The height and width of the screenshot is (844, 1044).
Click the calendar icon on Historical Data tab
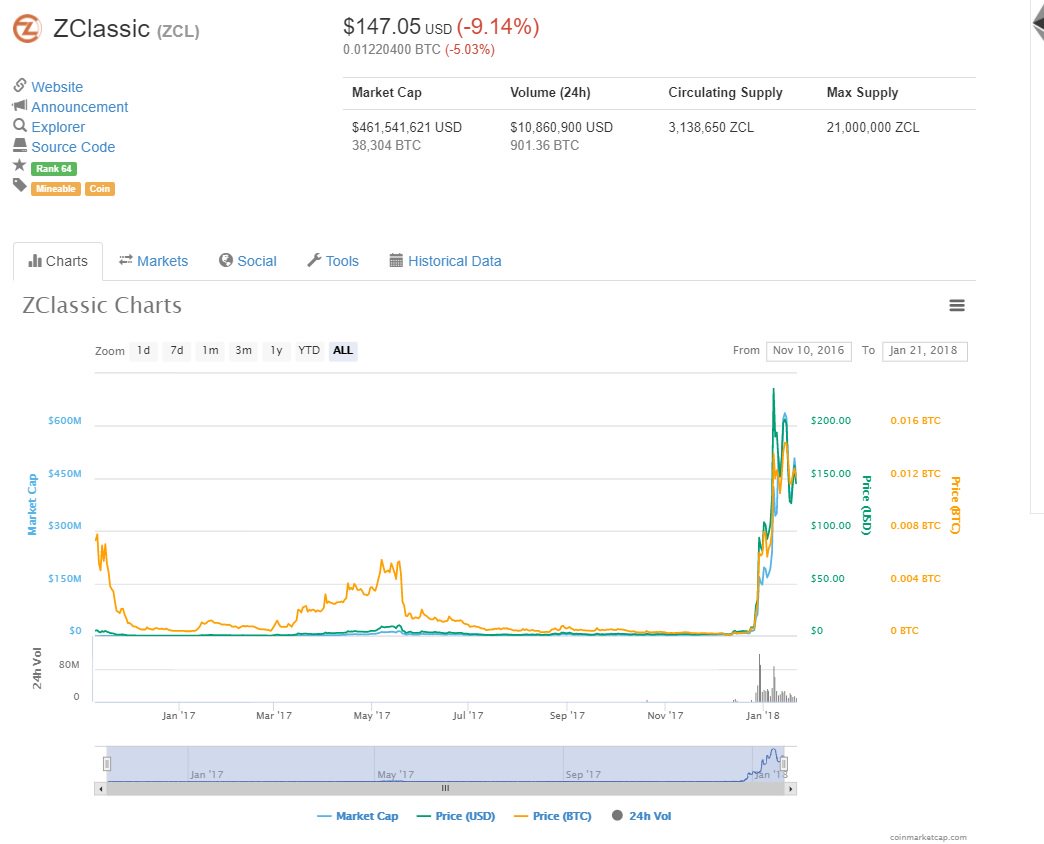click(396, 260)
